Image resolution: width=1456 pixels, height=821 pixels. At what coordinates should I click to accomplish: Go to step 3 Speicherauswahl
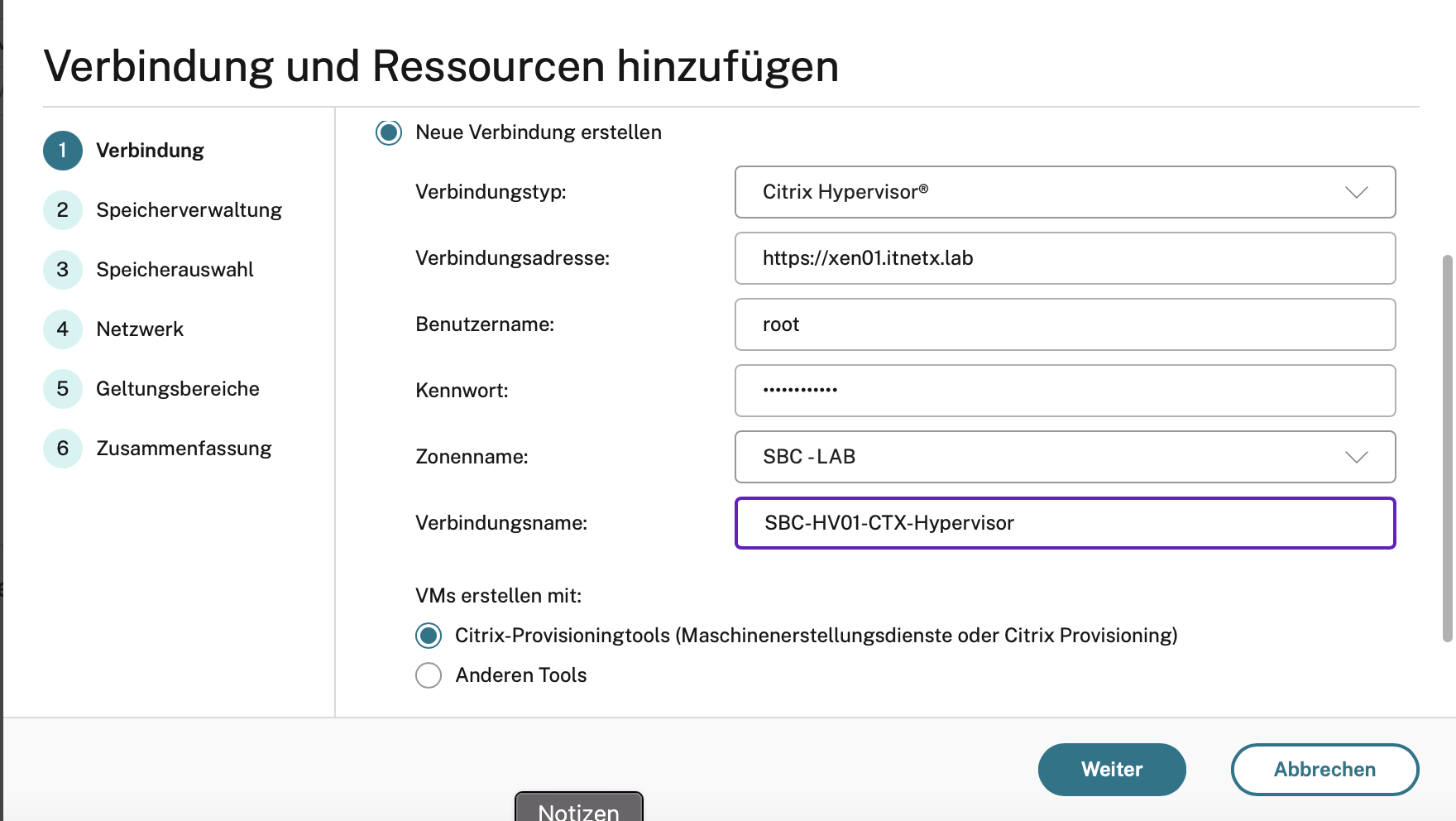coord(149,270)
